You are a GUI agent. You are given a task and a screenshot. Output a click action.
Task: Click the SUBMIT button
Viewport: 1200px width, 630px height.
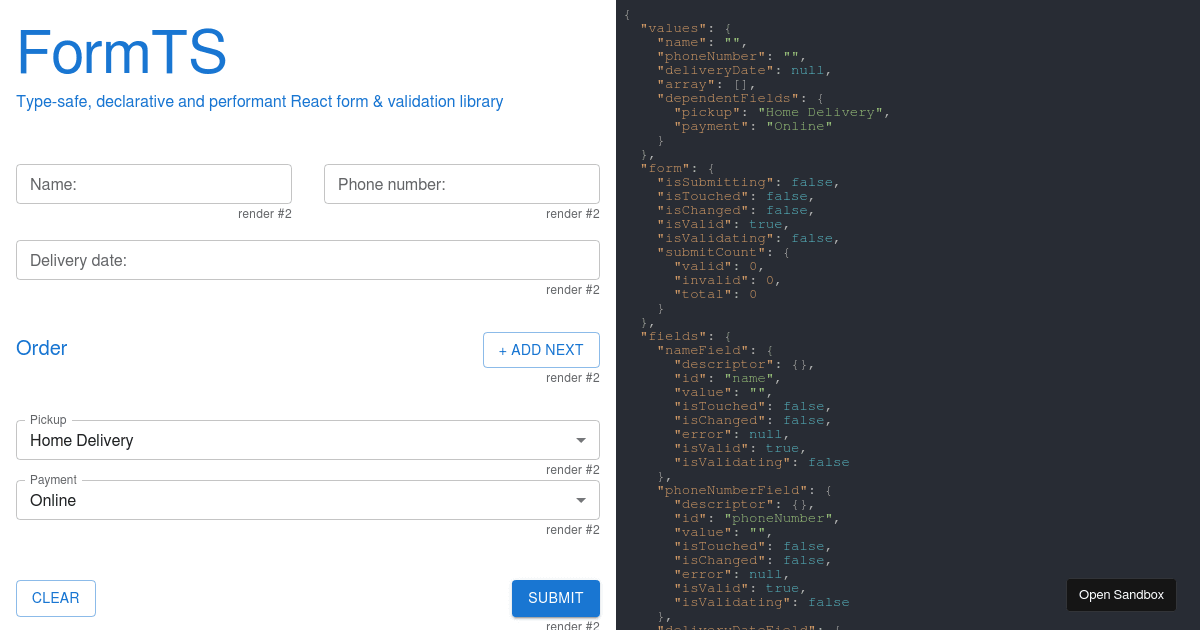[555, 598]
